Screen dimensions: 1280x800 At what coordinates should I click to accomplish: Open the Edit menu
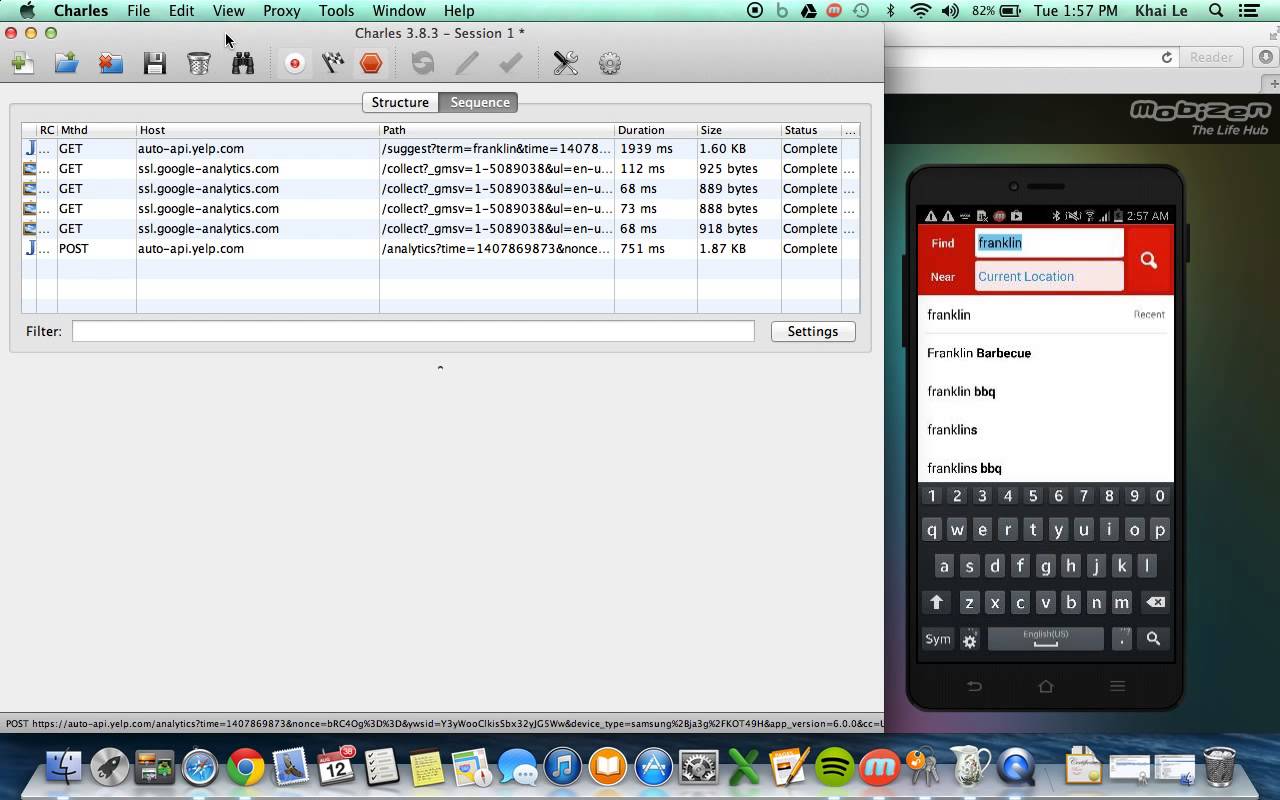coord(181,11)
